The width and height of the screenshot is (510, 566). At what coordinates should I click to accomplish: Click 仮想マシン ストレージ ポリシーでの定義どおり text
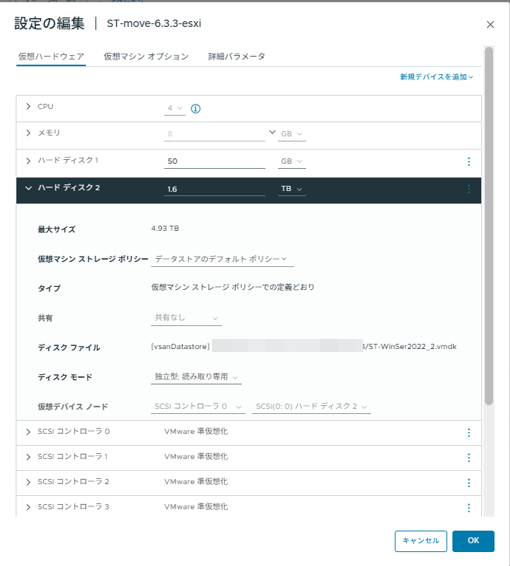pos(233,287)
